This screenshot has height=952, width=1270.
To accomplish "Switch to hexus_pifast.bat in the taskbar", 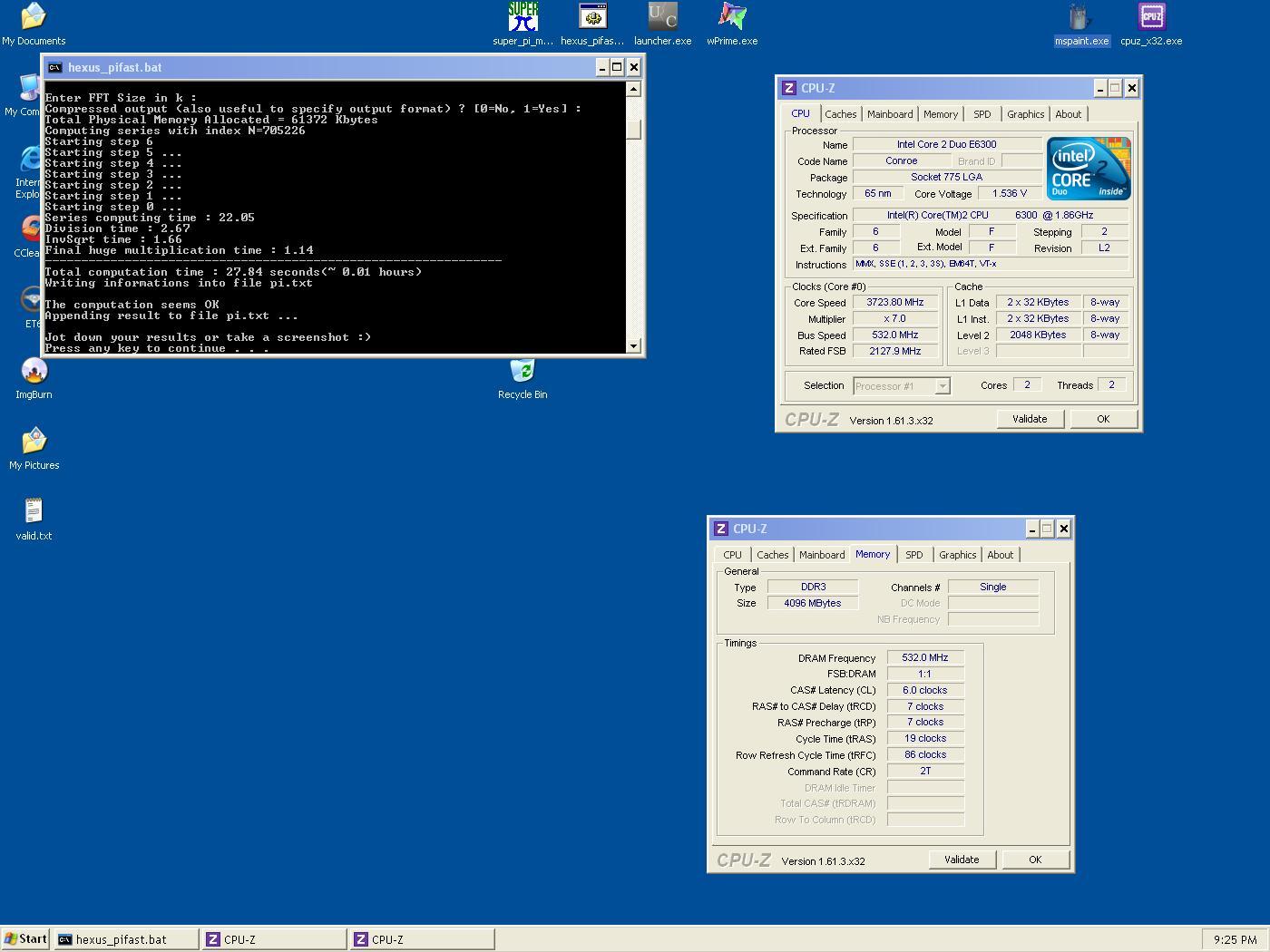I will point(126,939).
